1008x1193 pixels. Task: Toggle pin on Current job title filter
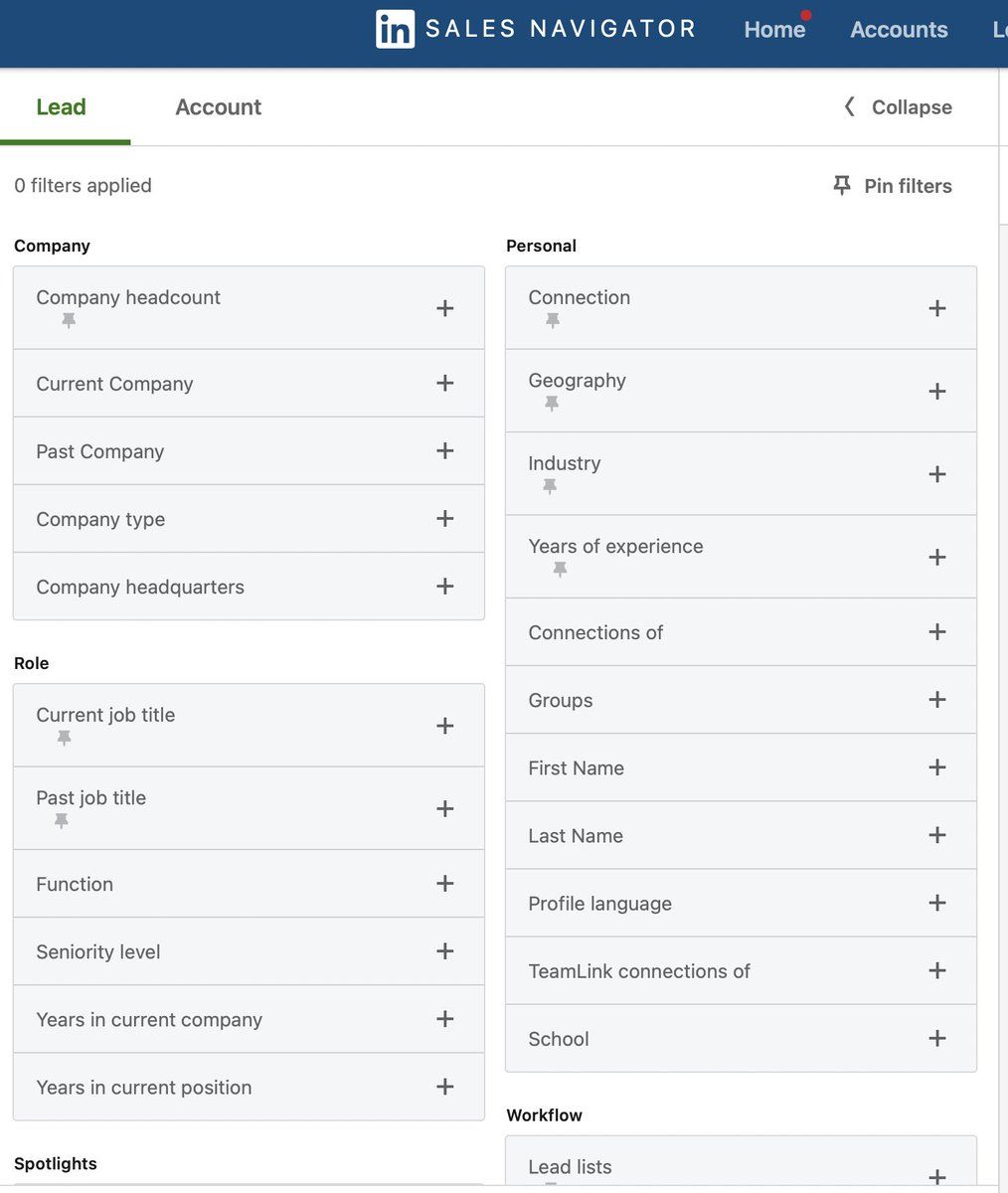[65, 738]
